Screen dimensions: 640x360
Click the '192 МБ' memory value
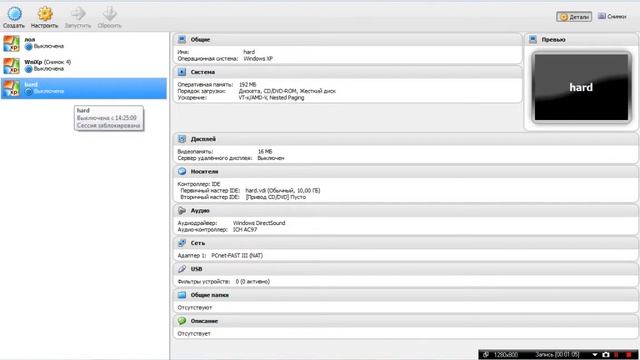pyautogui.click(x=248, y=84)
